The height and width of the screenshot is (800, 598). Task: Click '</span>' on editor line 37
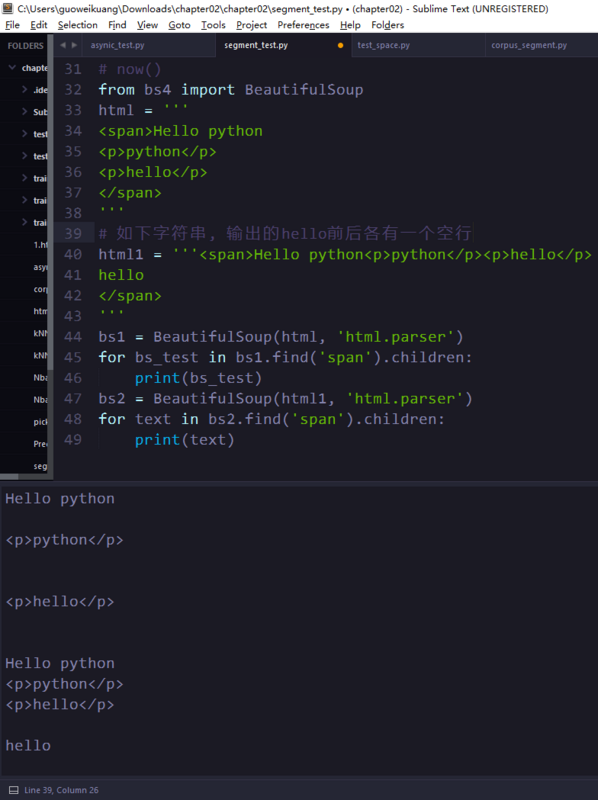pos(130,193)
